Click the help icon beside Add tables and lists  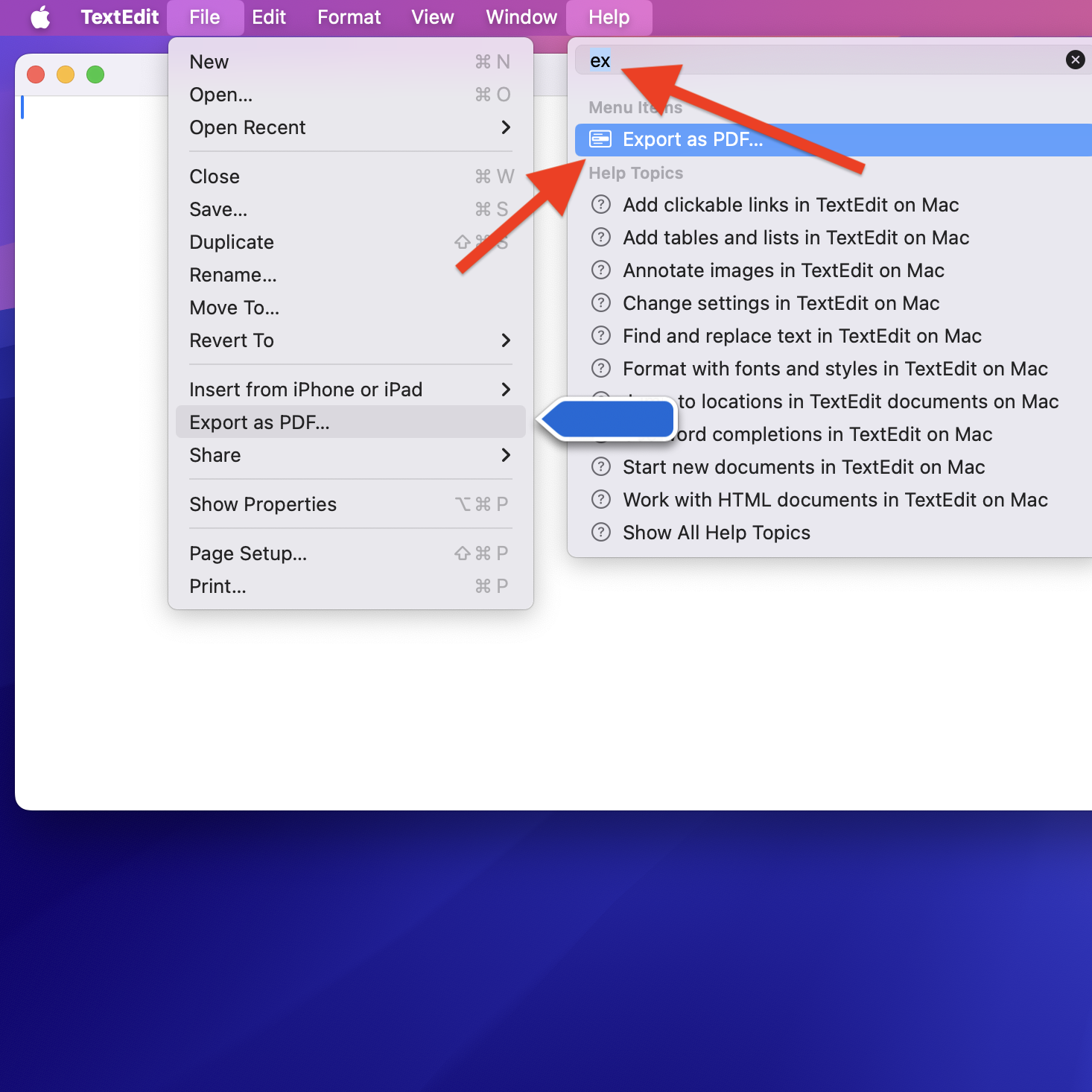[x=600, y=237]
